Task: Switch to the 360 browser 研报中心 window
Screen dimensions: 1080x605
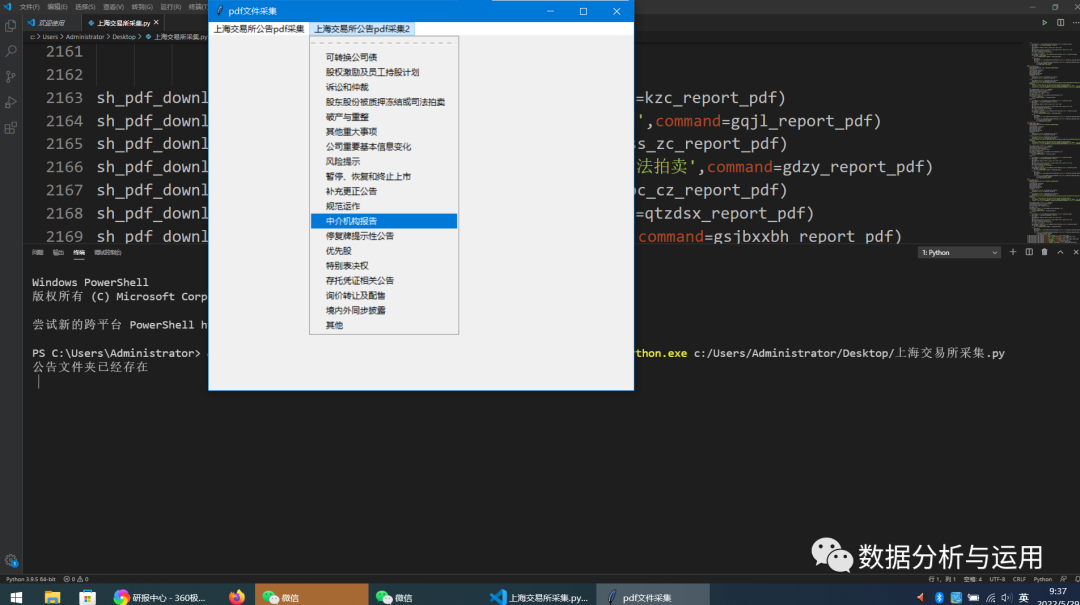Action: (x=161, y=597)
